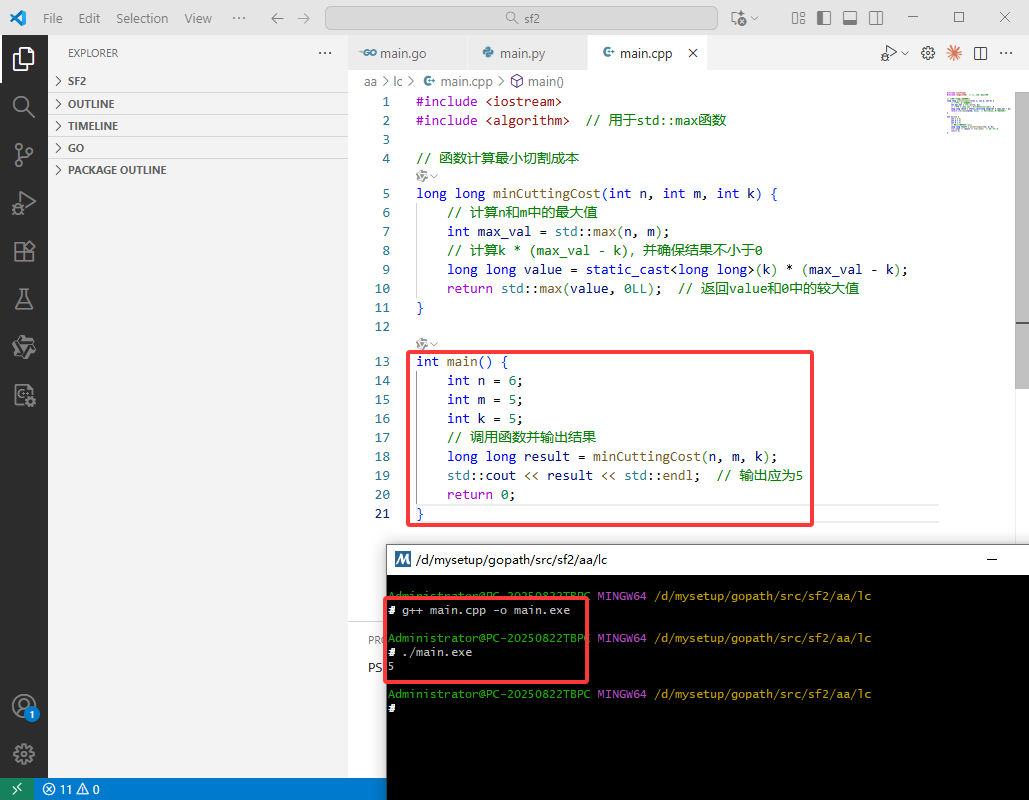
Task: Open the Manage gear at bottom left
Action: point(24,753)
